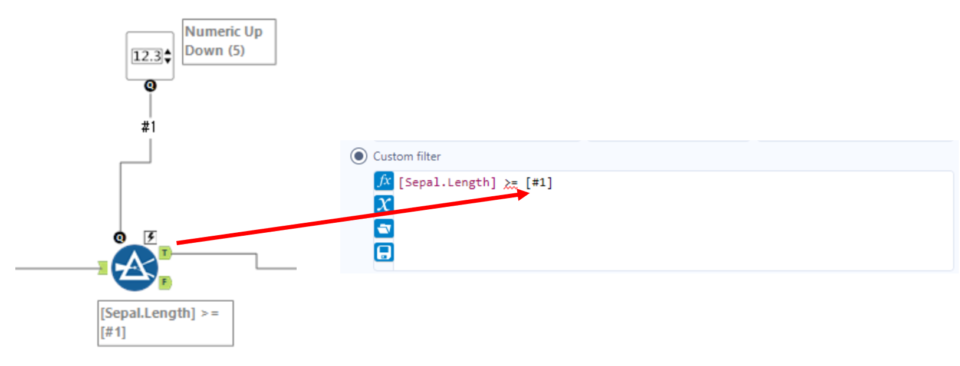This screenshot has height=366, width=960.
Task: Open the X columns and constants icon
Action: [384, 204]
